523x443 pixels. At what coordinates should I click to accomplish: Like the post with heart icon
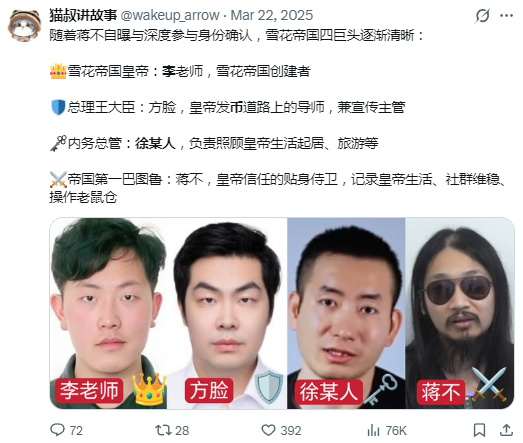coord(268,430)
